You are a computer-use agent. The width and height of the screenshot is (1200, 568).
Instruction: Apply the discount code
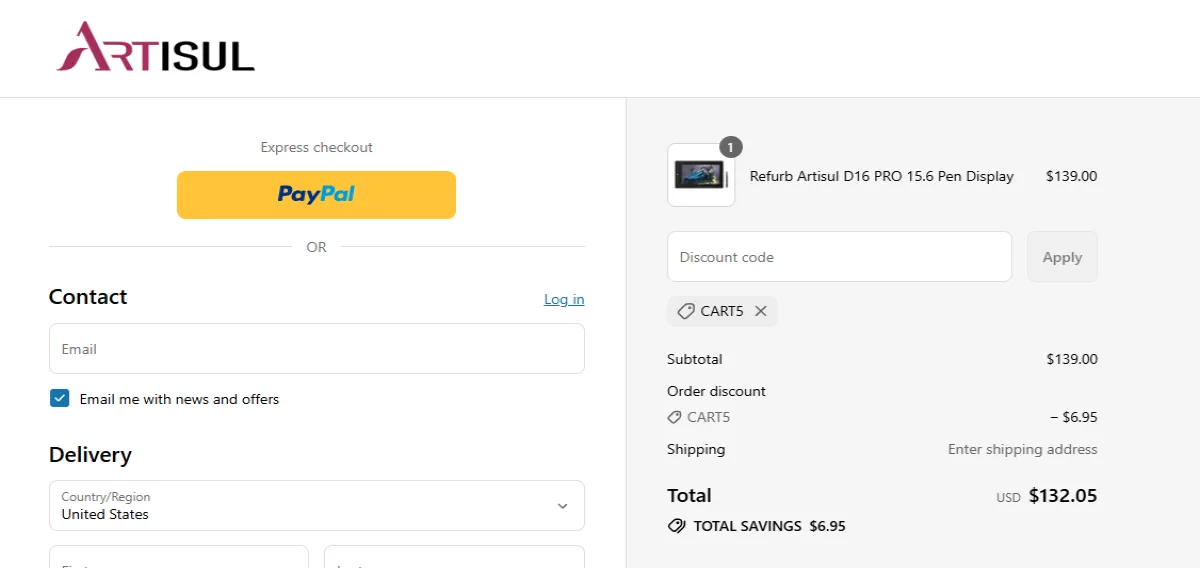[x=1062, y=257]
